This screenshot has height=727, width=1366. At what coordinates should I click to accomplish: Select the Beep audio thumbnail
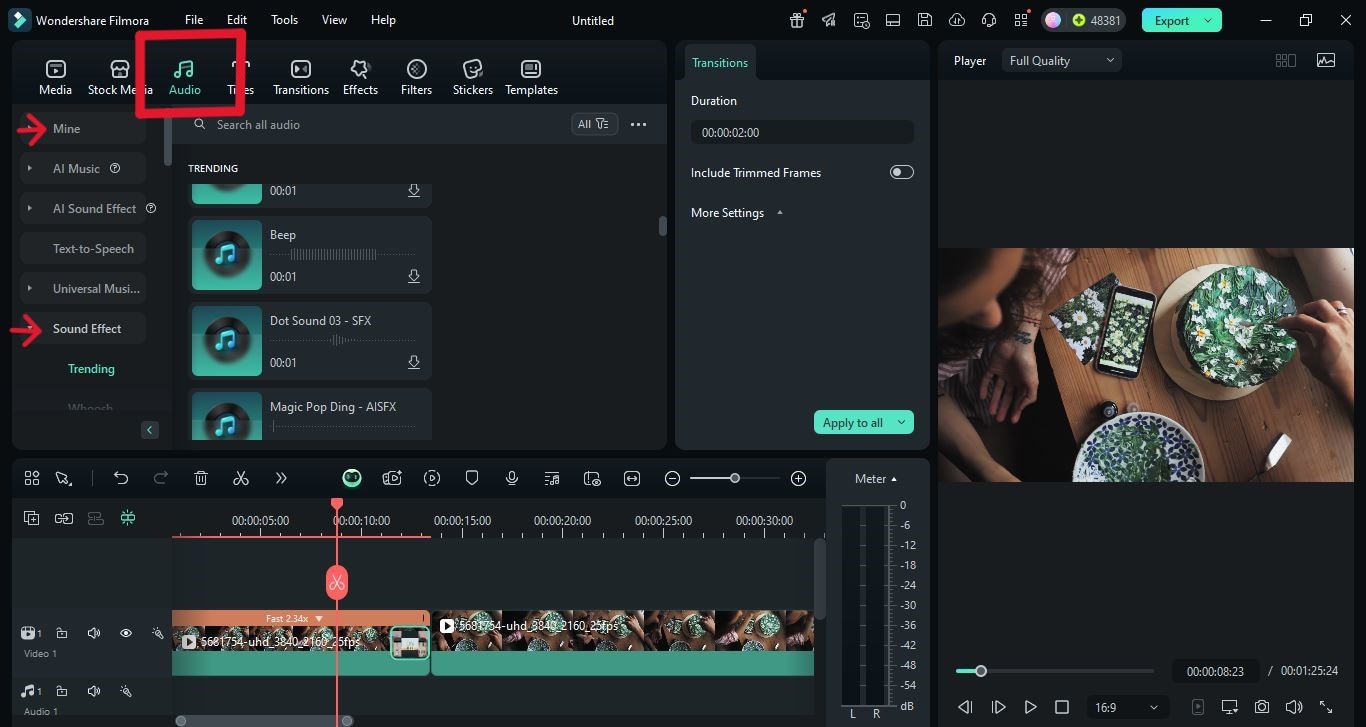pos(226,255)
